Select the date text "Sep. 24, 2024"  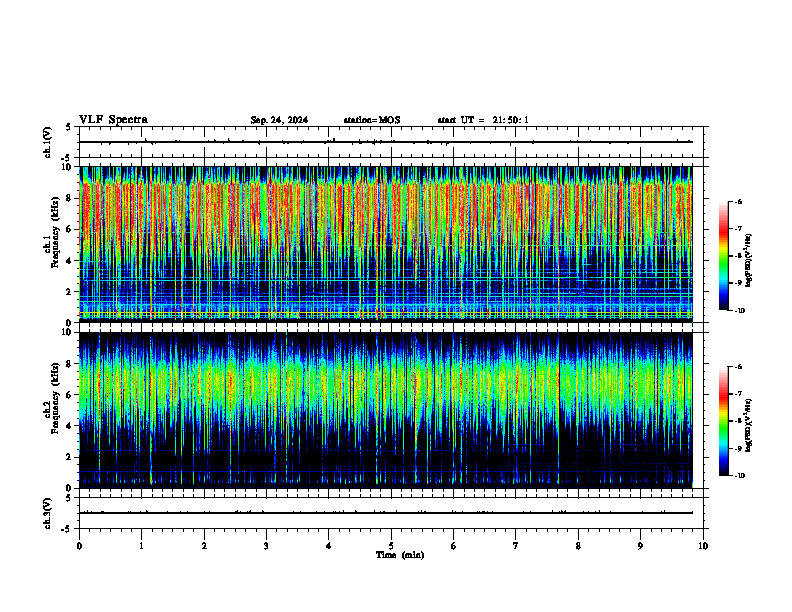point(279,120)
